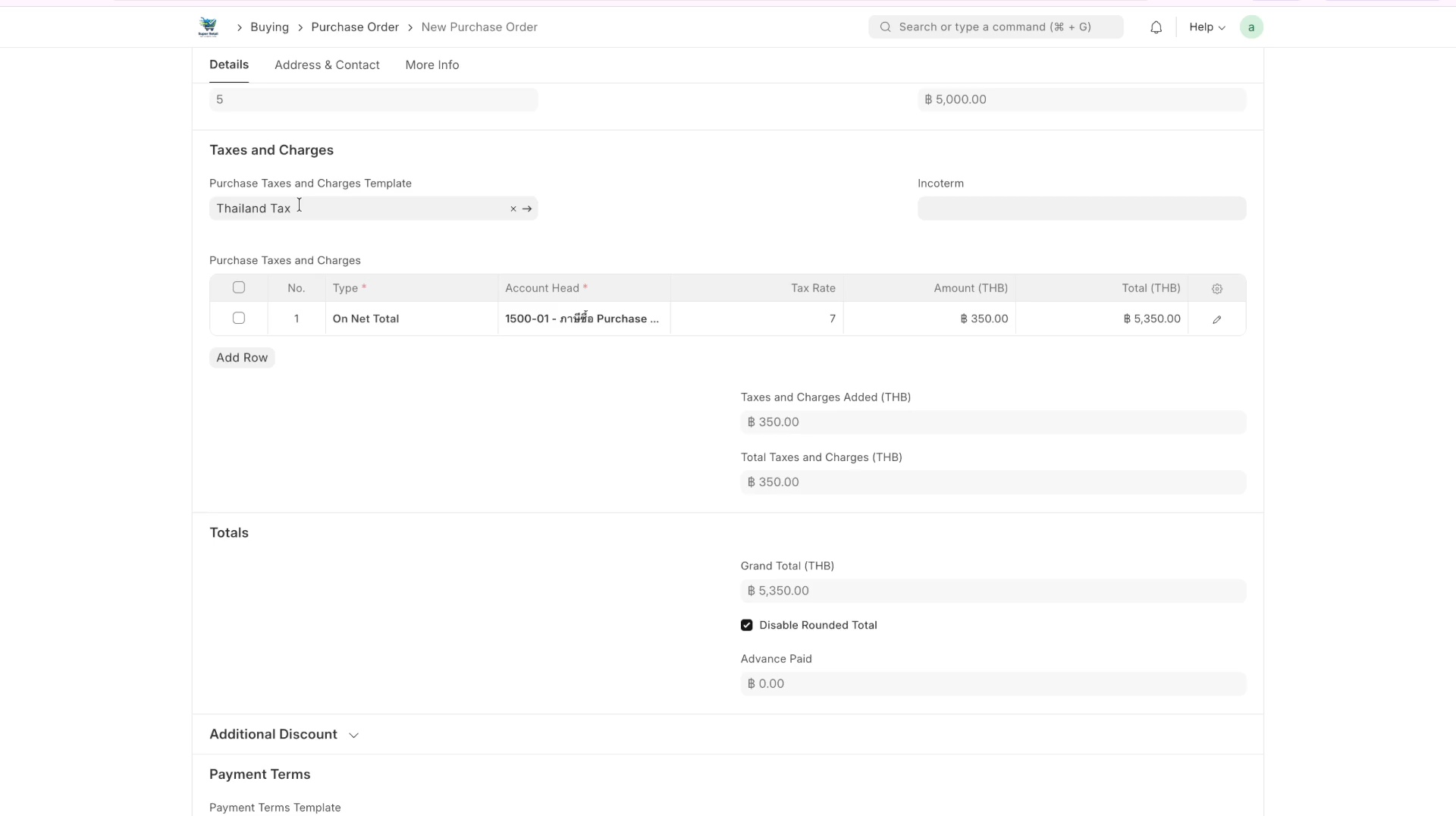Click the user avatar 'a'
1456x816 pixels.
point(1251,27)
